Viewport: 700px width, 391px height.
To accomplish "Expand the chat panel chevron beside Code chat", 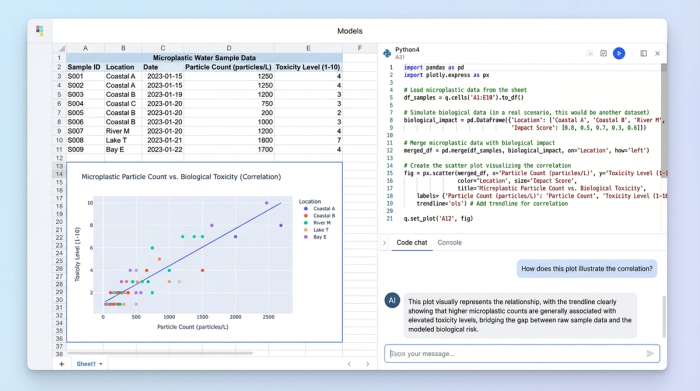I will (x=384, y=243).
